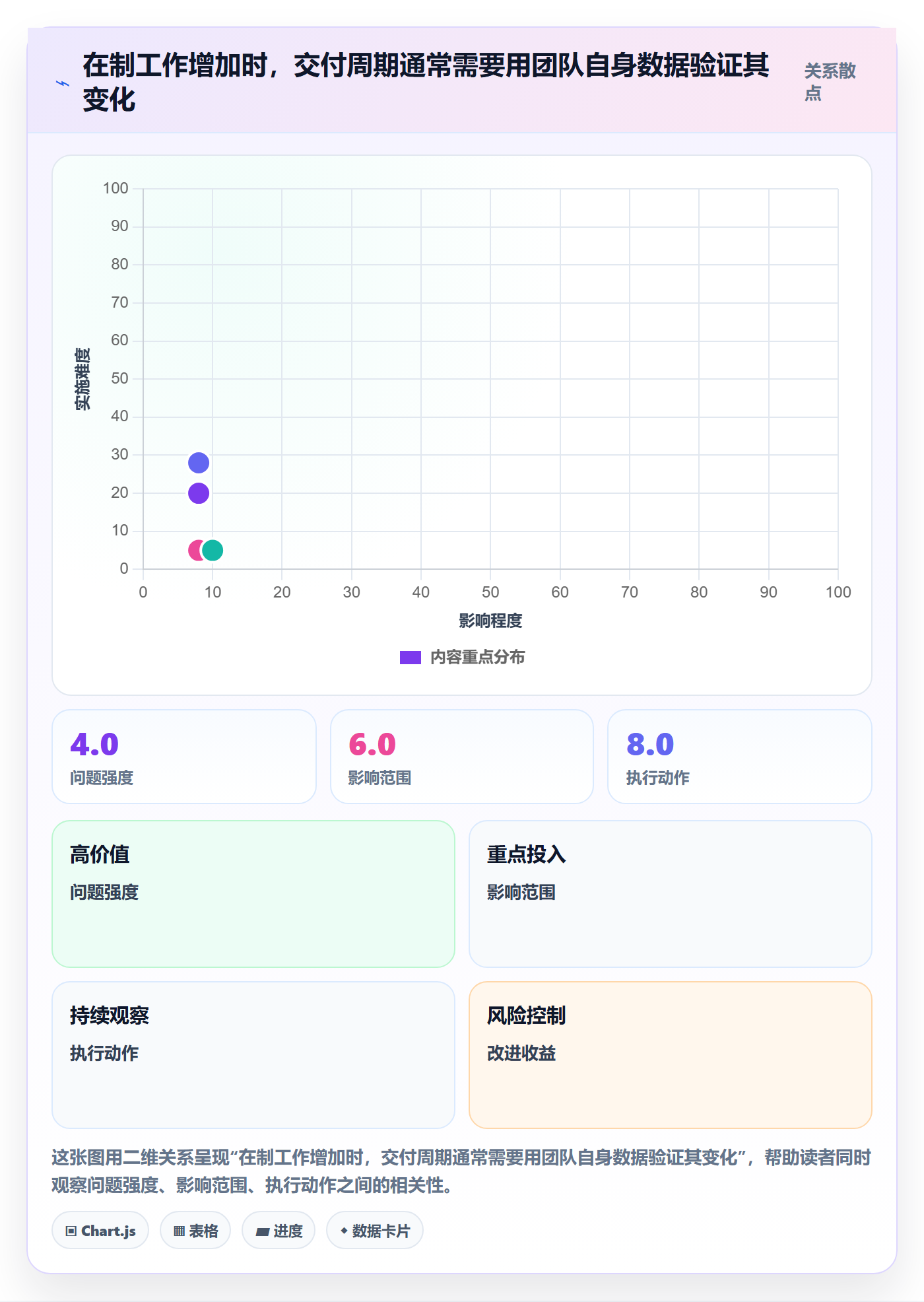
Task: Click the 影响程度 x-axis title
Action: pyautogui.click(x=490, y=621)
